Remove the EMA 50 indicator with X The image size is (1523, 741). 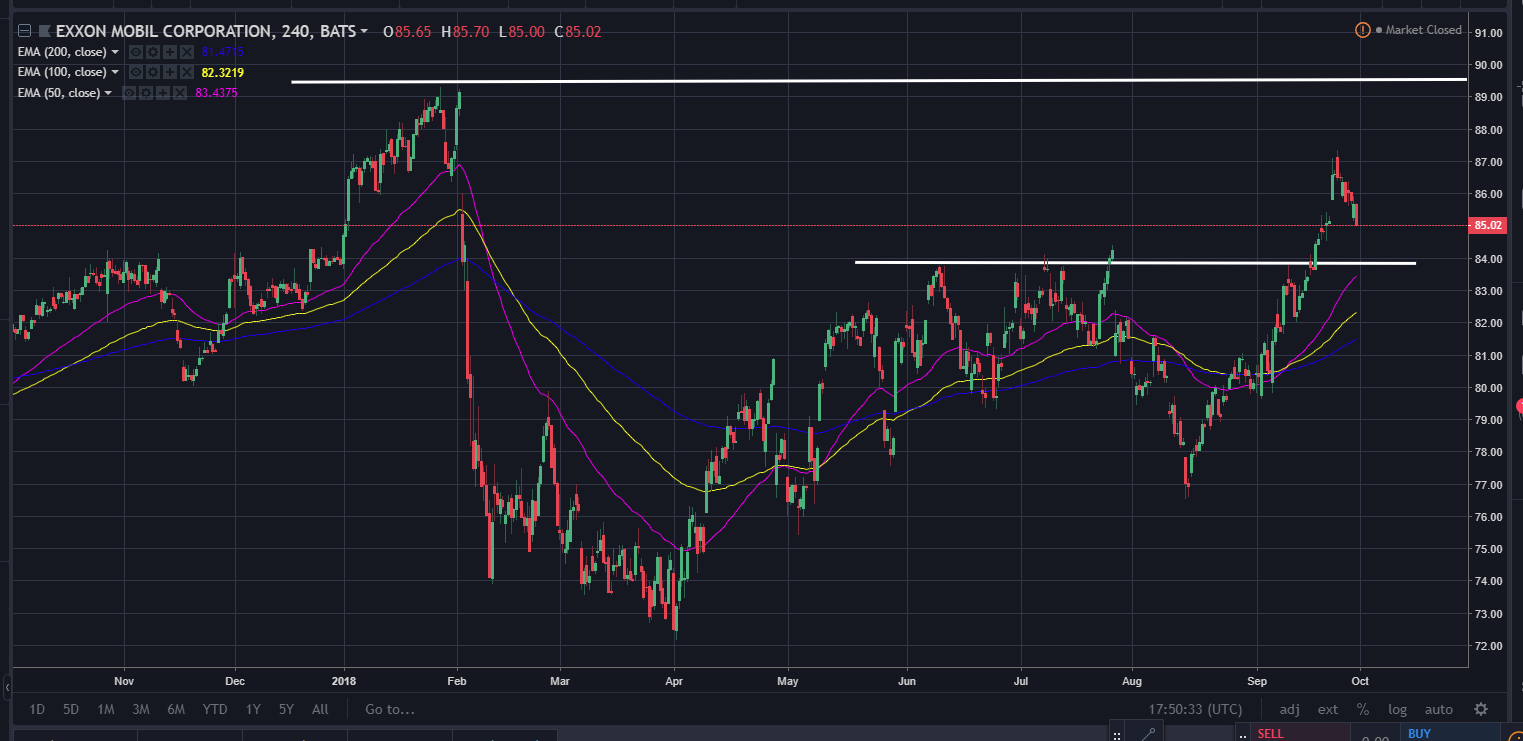(x=180, y=93)
